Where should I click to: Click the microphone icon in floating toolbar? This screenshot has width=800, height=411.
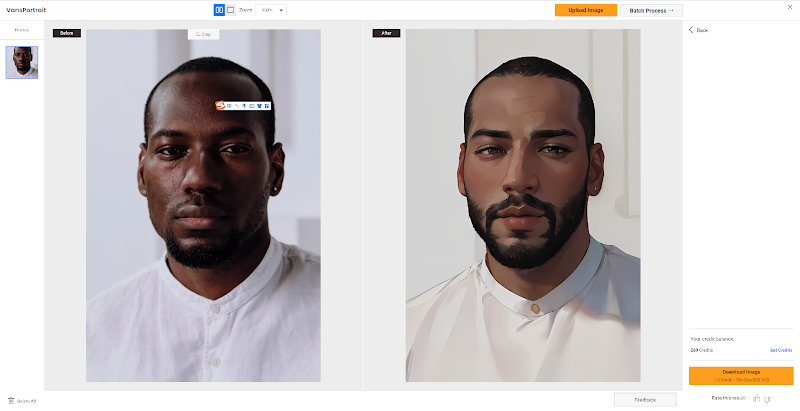click(244, 106)
